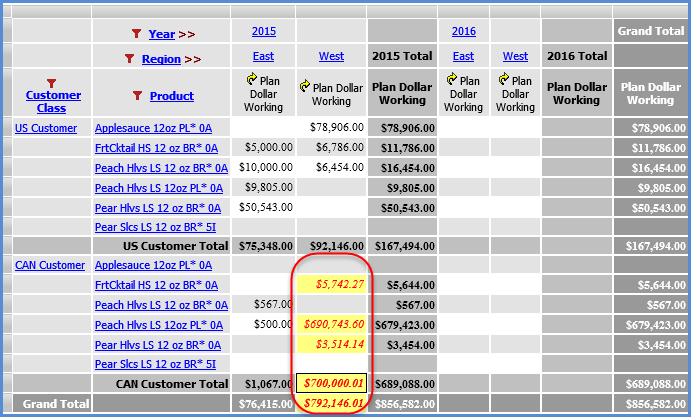Click the CAN Customer row link
Image resolution: width=691 pixels, height=417 pixels.
(50, 265)
